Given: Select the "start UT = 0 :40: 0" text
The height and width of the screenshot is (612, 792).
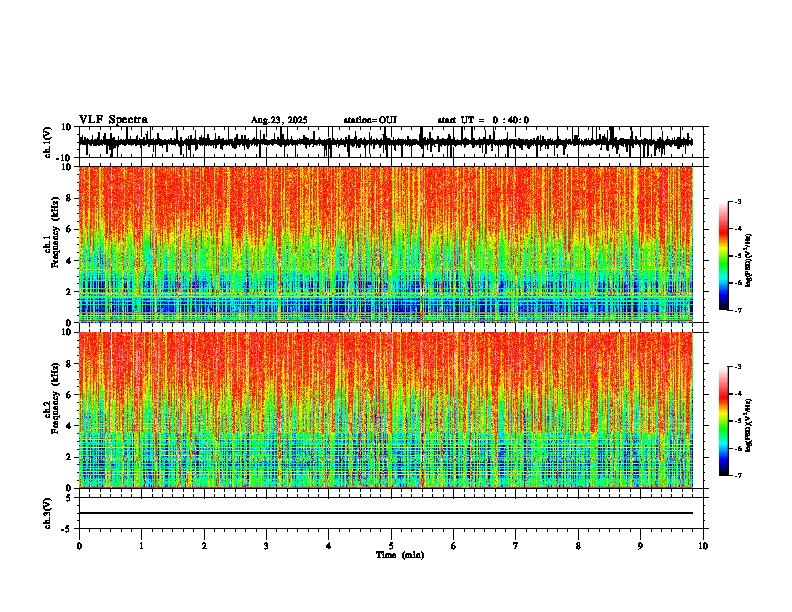Looking at the screenshot, I should coord(483,120).
